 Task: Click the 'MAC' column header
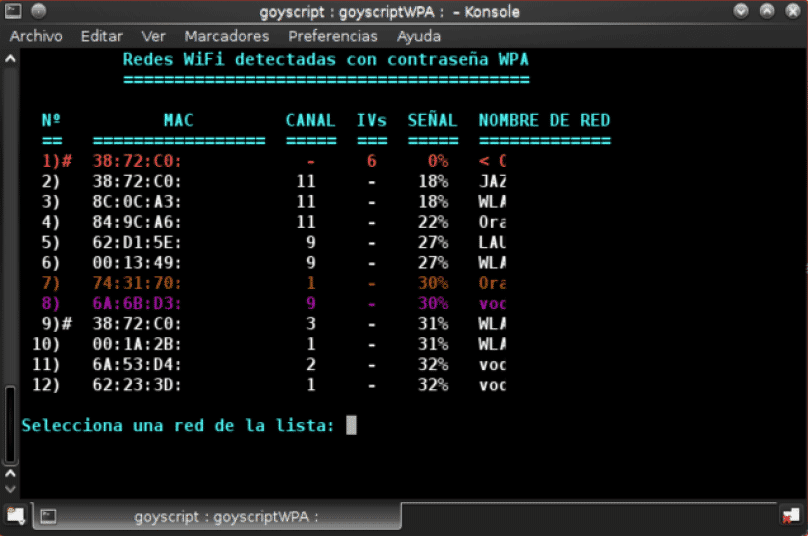point(178,120)
